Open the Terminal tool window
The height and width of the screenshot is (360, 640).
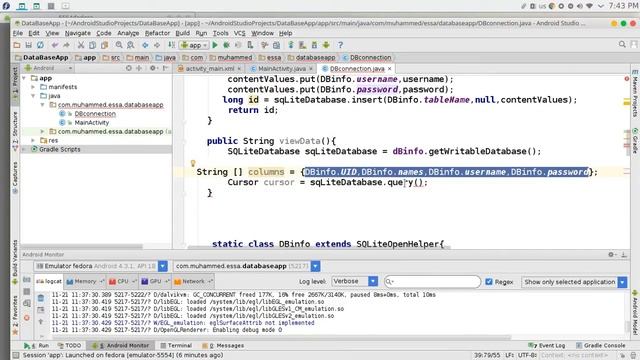(x=176, y=346)
